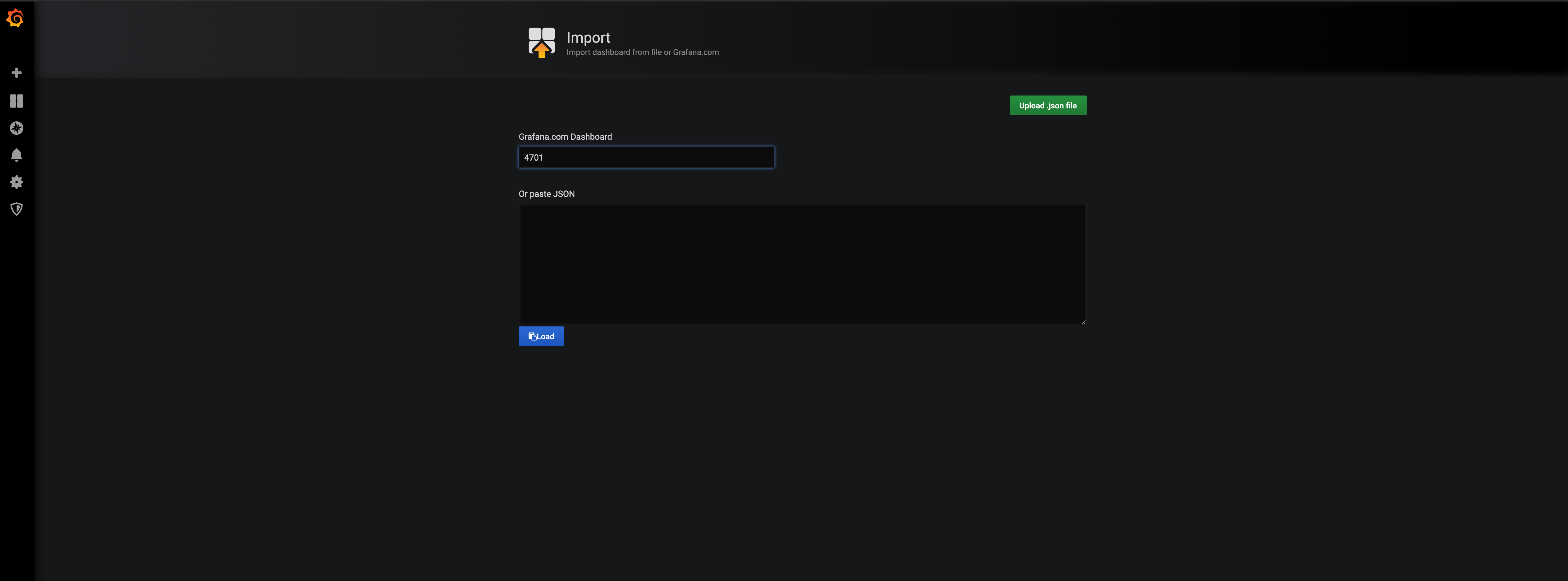This screenshot has width=1568, height=581.
Task: Open the Alerting bell icon
Action: [x=16, y=155]
